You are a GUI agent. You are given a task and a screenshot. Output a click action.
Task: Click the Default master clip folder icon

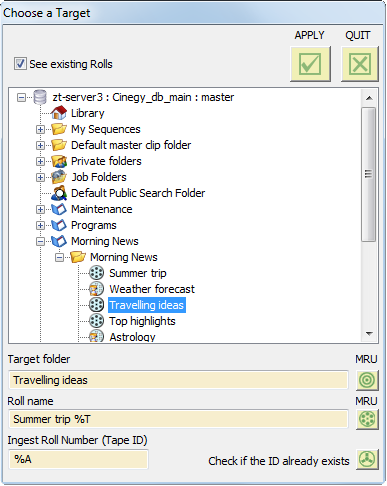click(59, 145)
